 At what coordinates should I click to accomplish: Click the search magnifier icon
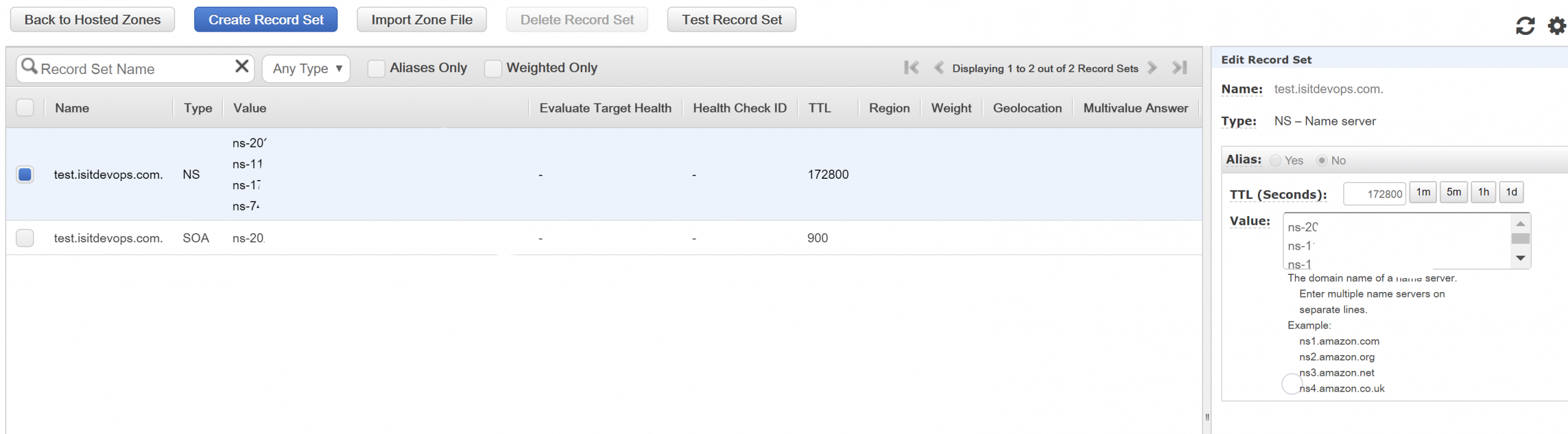click(29, 66)
